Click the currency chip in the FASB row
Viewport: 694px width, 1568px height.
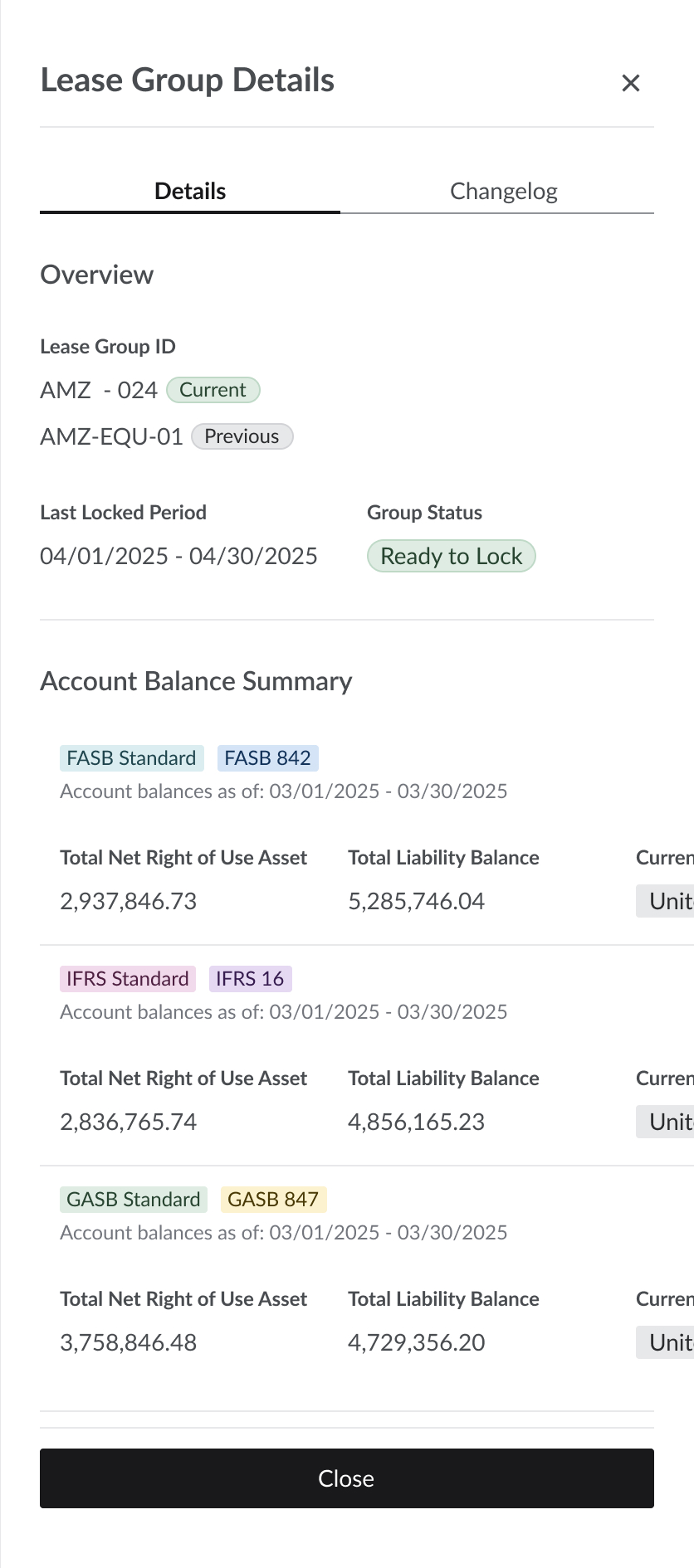666,901
